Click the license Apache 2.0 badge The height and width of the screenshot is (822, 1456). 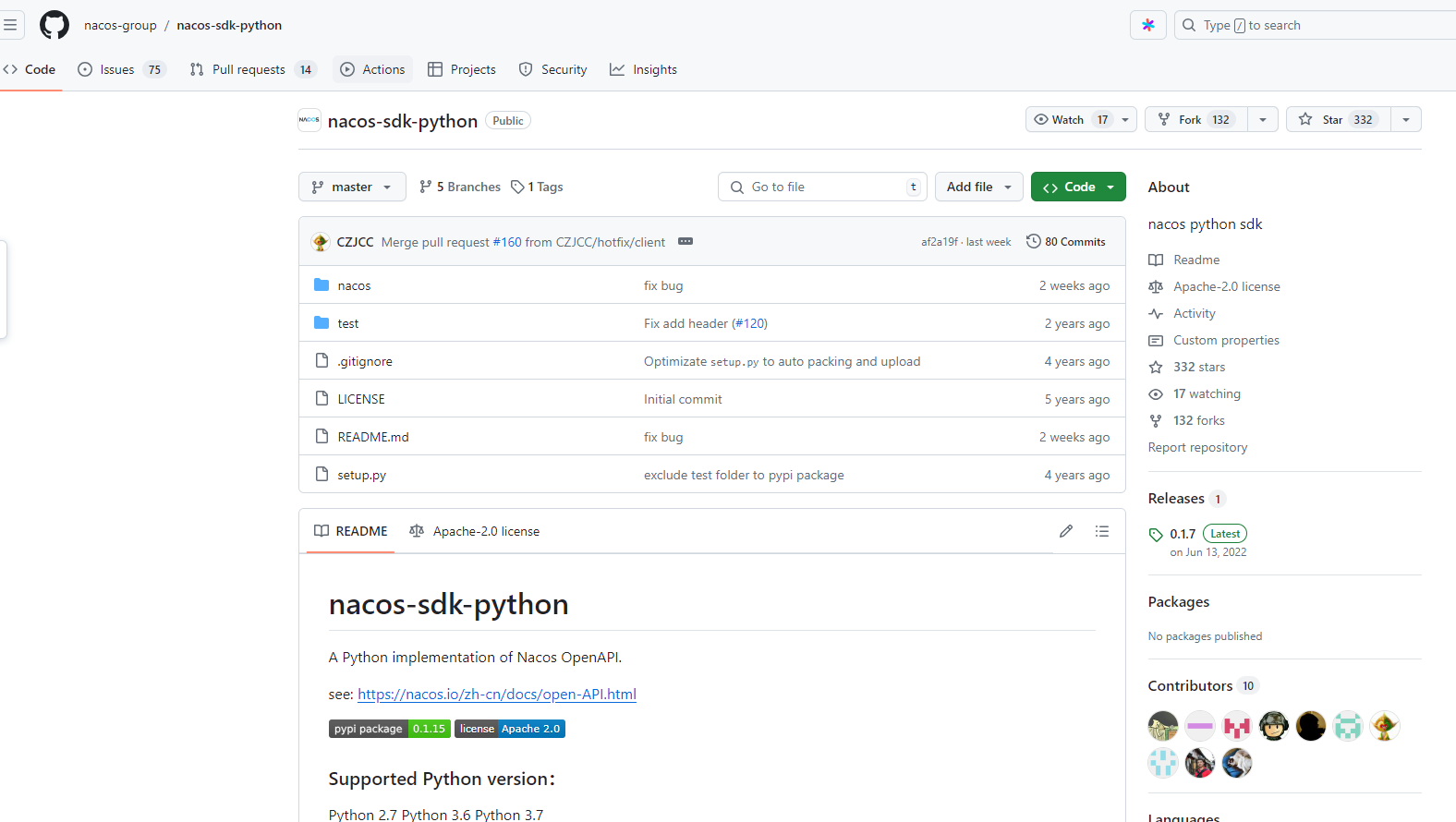(x=510, y=729)
